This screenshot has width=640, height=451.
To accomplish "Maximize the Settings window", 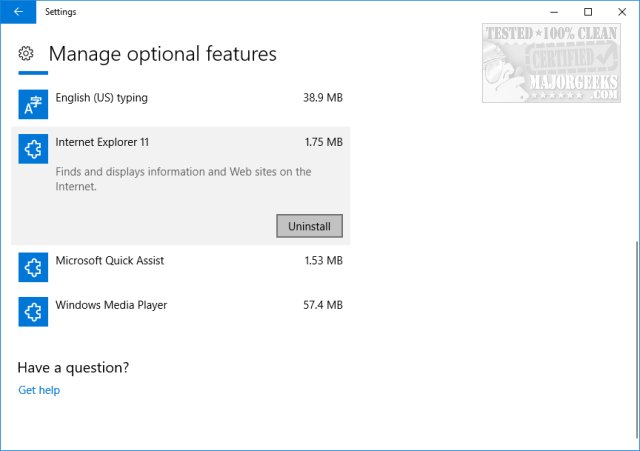I will coord(588,12).
